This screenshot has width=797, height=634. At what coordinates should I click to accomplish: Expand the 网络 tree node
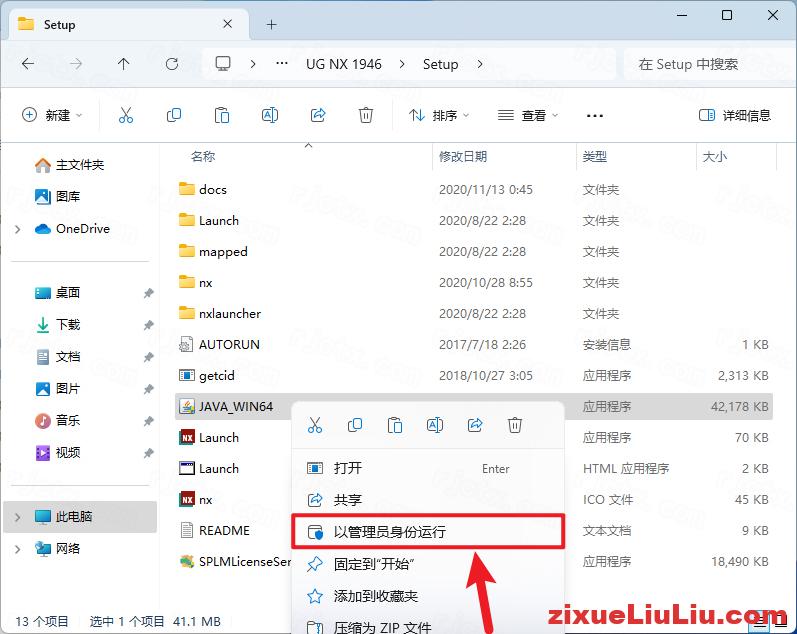[18, 549]
